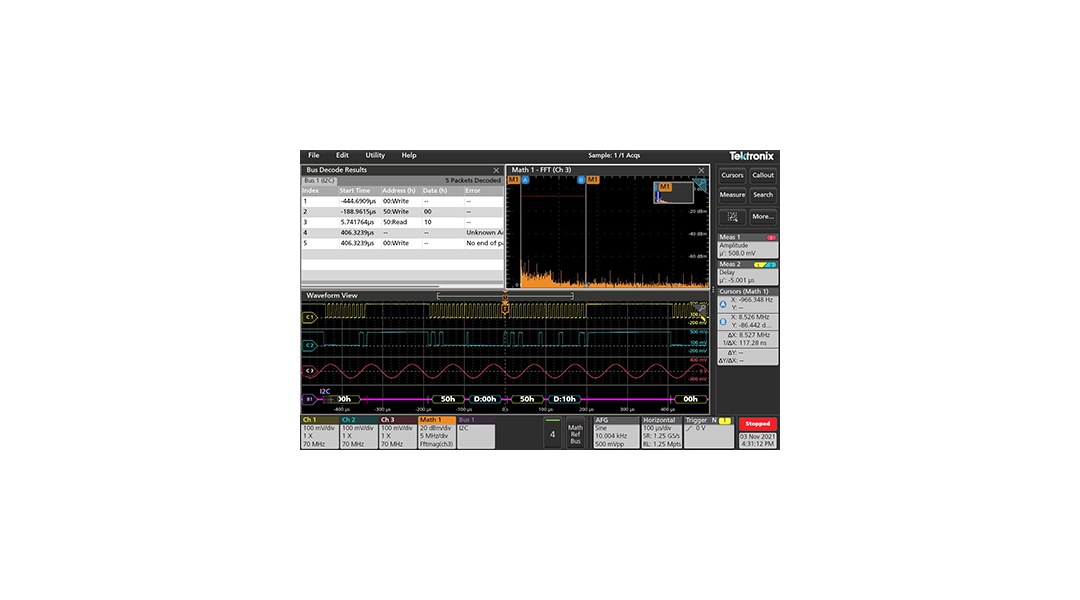Select decode row 2 with 50:Write address
The image size is (1080, 600).
pos(402,211)
